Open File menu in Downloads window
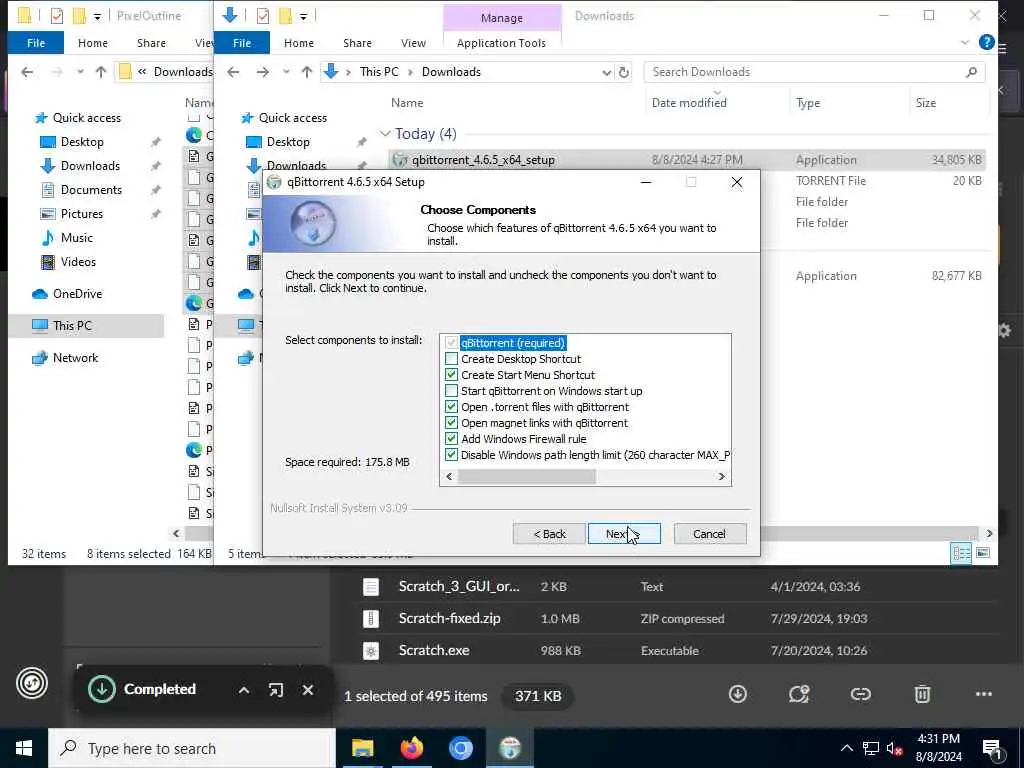This screenshot has height=768, width=1024. pyautogui.click(x=242, y=42)
